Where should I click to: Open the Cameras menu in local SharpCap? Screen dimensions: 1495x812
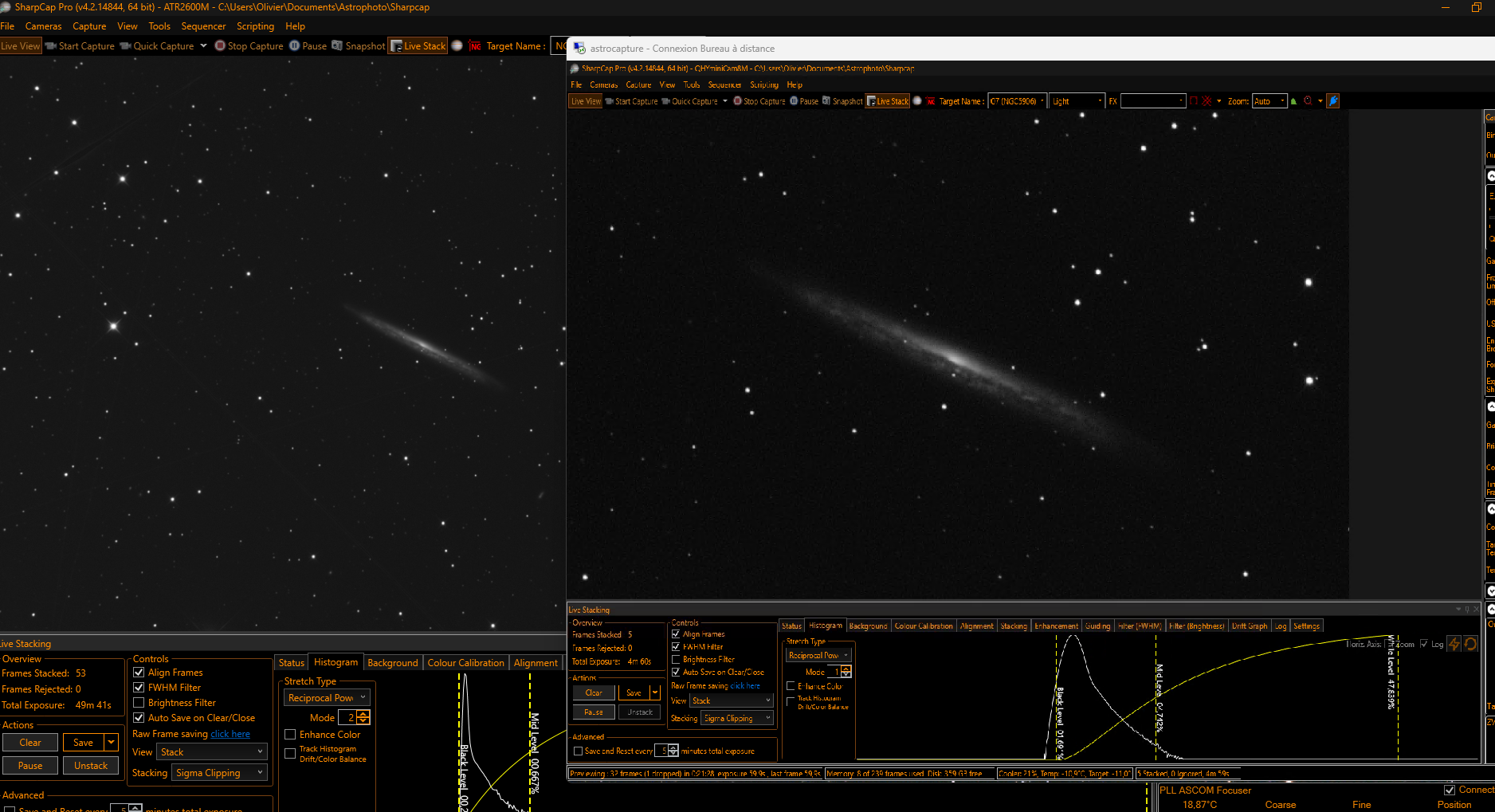coord(43,26)
